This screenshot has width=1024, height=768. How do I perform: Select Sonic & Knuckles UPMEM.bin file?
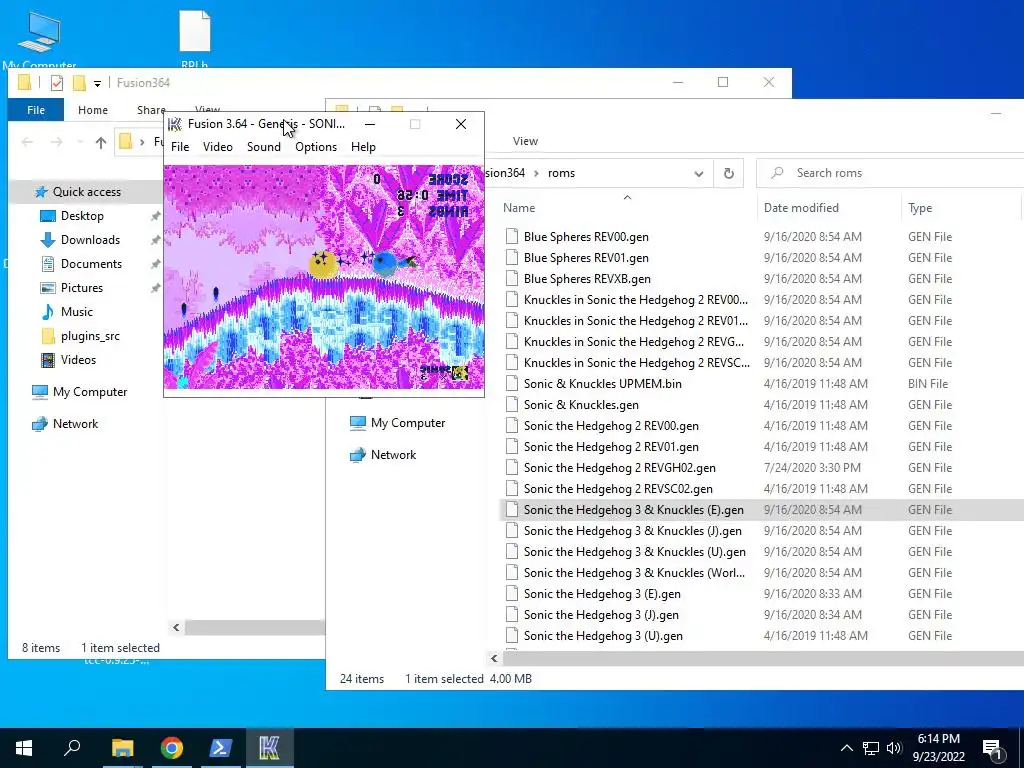[603, 384]
